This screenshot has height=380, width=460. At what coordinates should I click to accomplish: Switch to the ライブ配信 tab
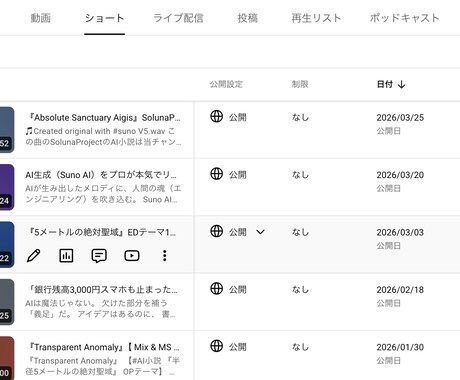[178, 18]
